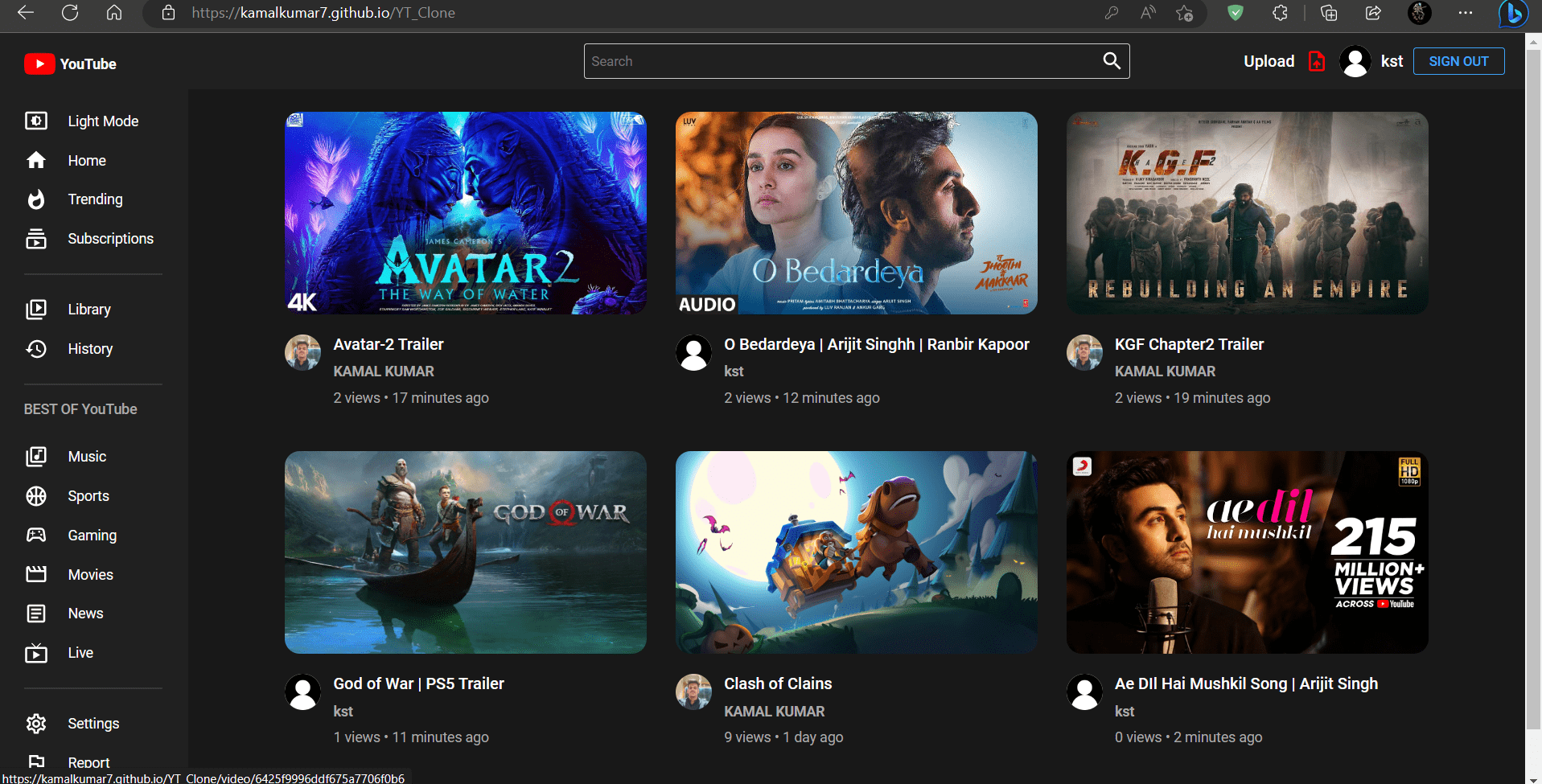The height and width of the screenshot is (784, 1542).
Task: Switch to Light Mode
Action: (x=102, y=121)
